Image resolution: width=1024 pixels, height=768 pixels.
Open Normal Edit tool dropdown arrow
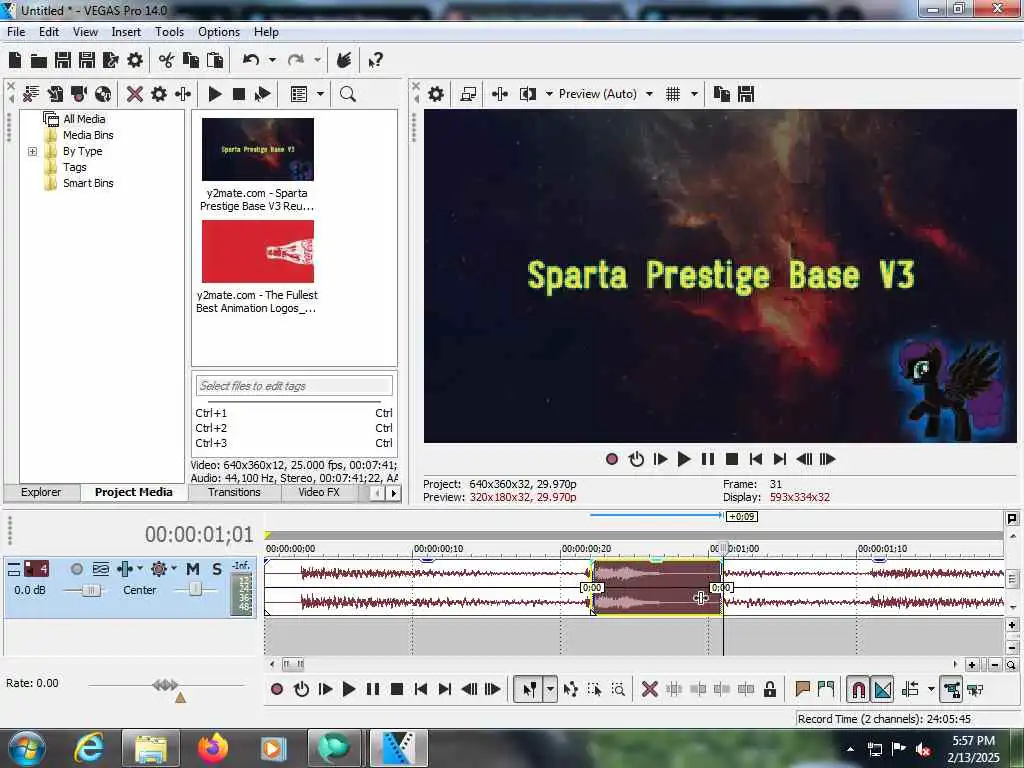(x=551, y=690)
